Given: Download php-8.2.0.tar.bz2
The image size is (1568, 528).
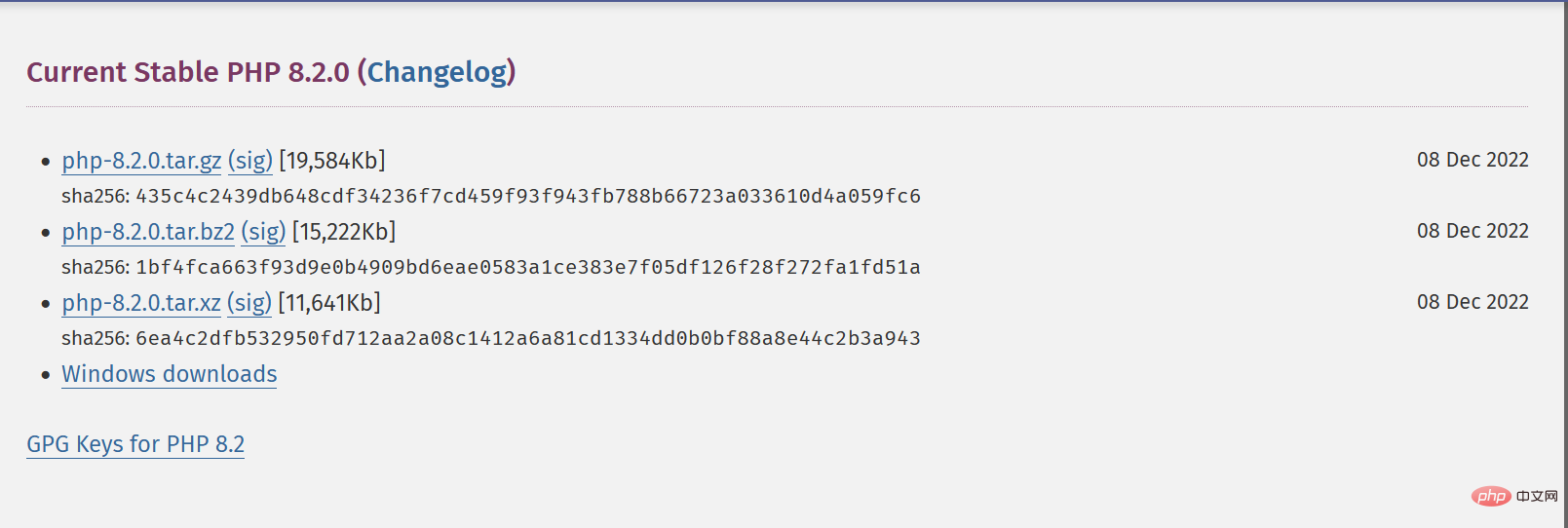Looking at the screenshot, I should [148, 232].
